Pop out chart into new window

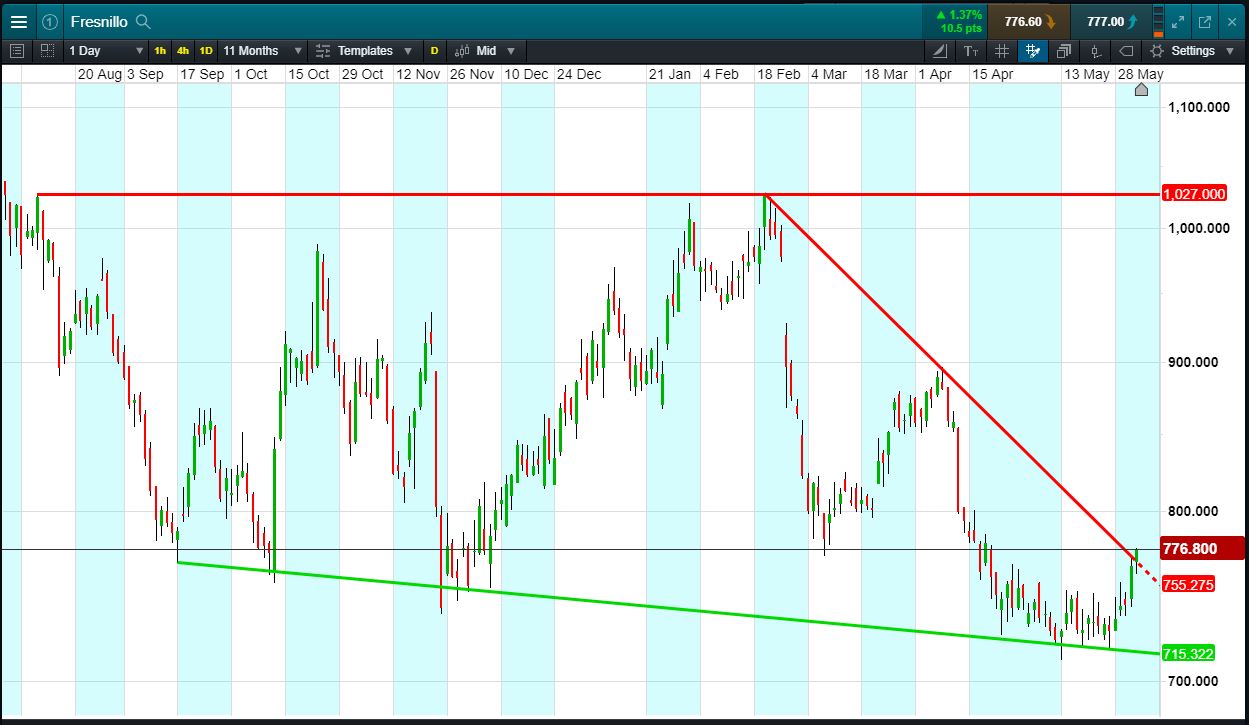1204,21
